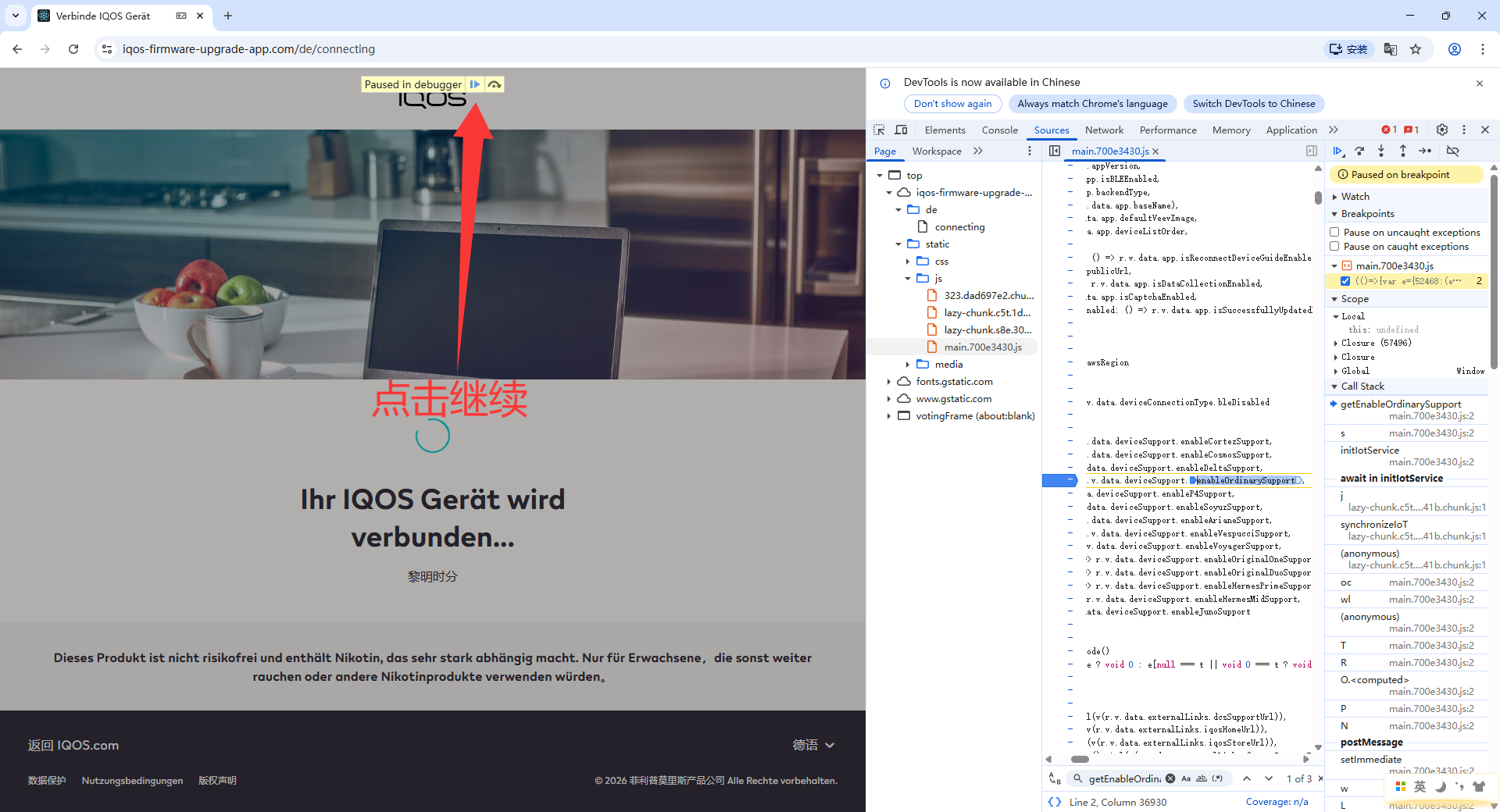The width and height of the screenshot is (1500, 812).
Task: Open the 德语 language dropdown
Action: 813,745
